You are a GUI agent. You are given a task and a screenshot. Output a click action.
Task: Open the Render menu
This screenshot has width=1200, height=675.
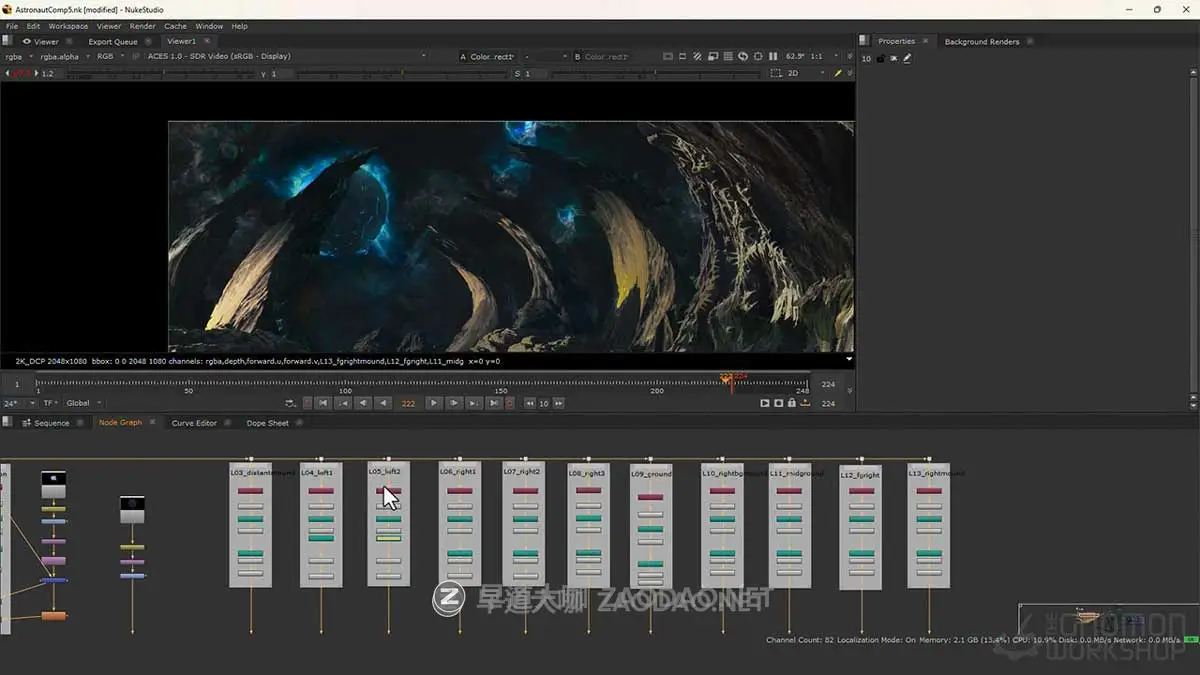[x=142, y=26]
